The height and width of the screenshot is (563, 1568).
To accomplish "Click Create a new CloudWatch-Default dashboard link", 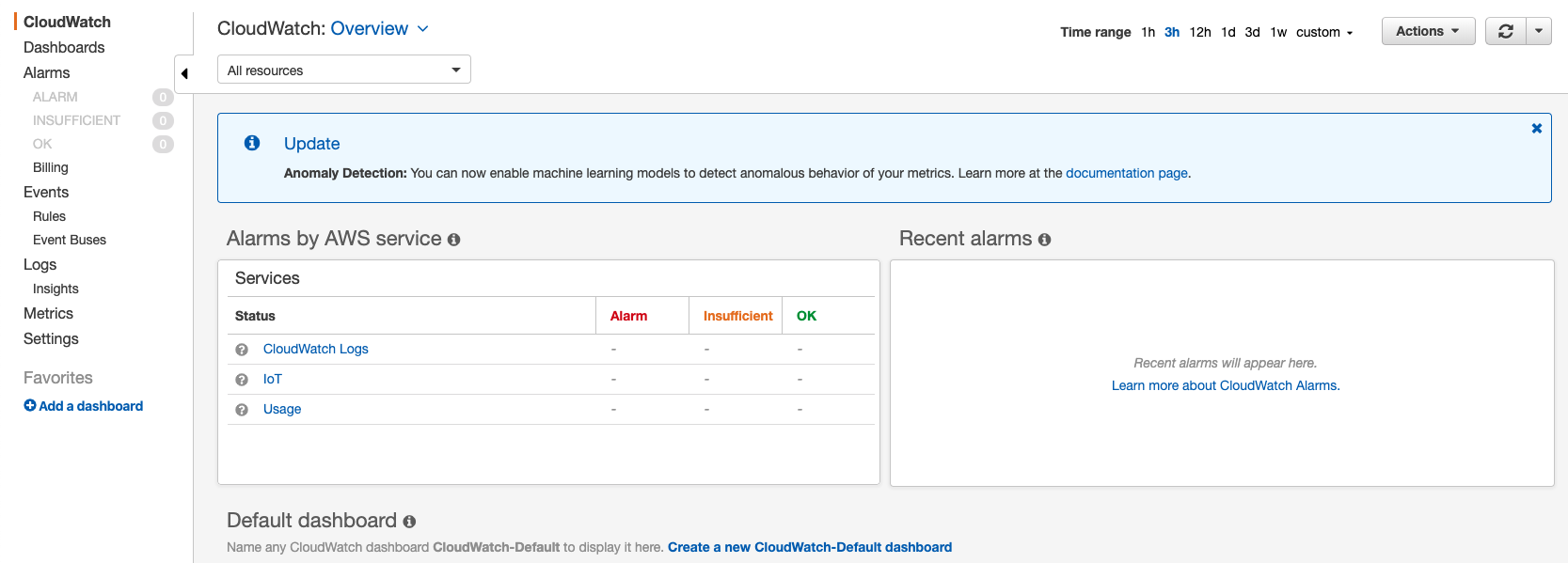I will [x=810, y=547].
